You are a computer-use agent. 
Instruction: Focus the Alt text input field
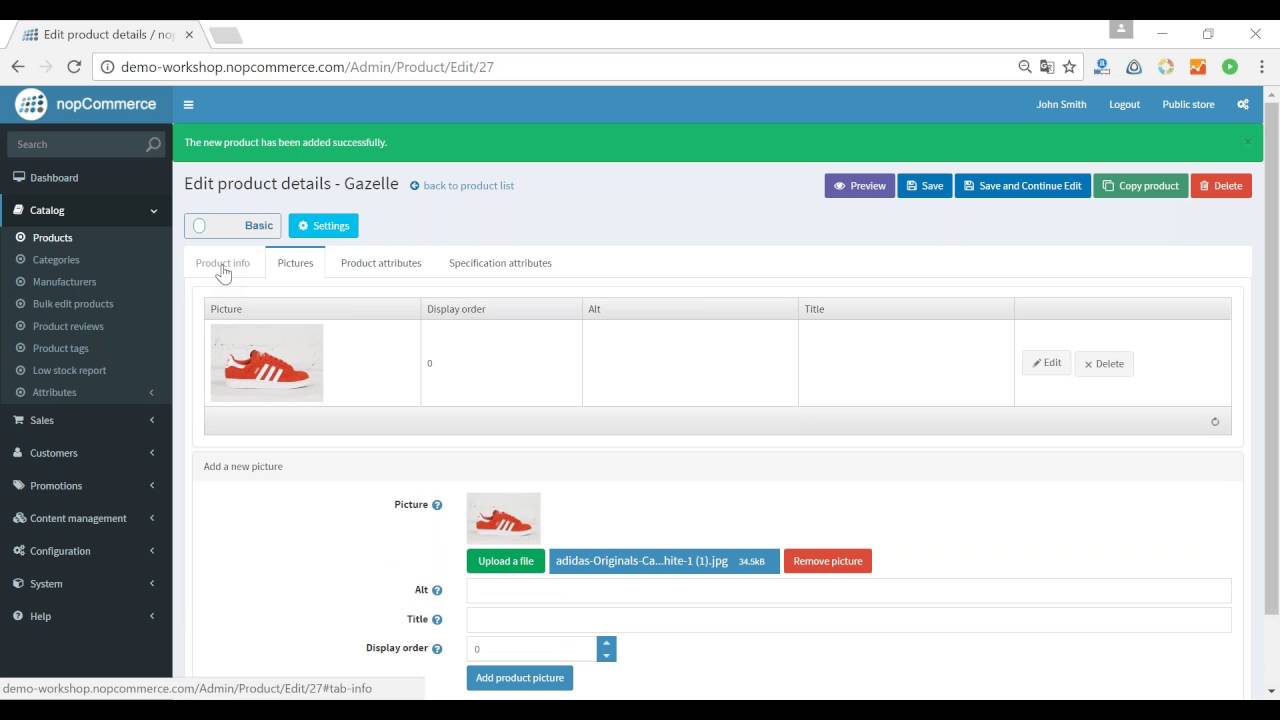pos(849,591)
